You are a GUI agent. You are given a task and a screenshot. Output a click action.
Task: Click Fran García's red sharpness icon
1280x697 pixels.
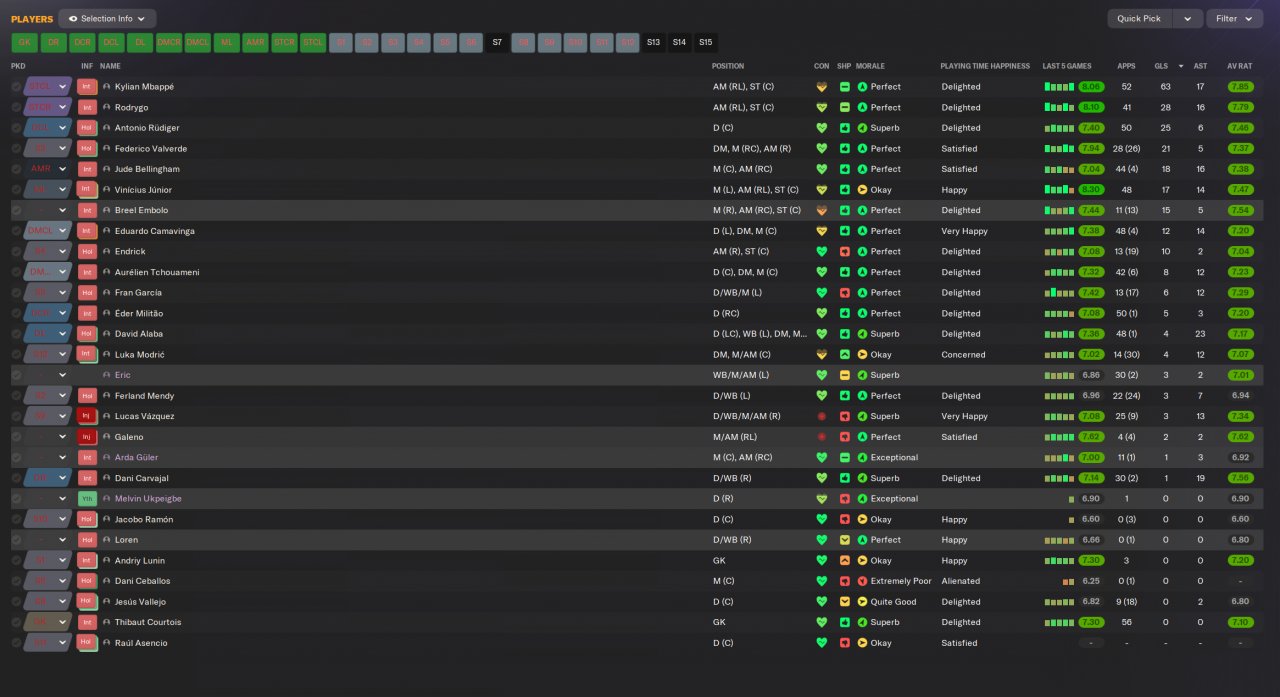click(845, 293)
